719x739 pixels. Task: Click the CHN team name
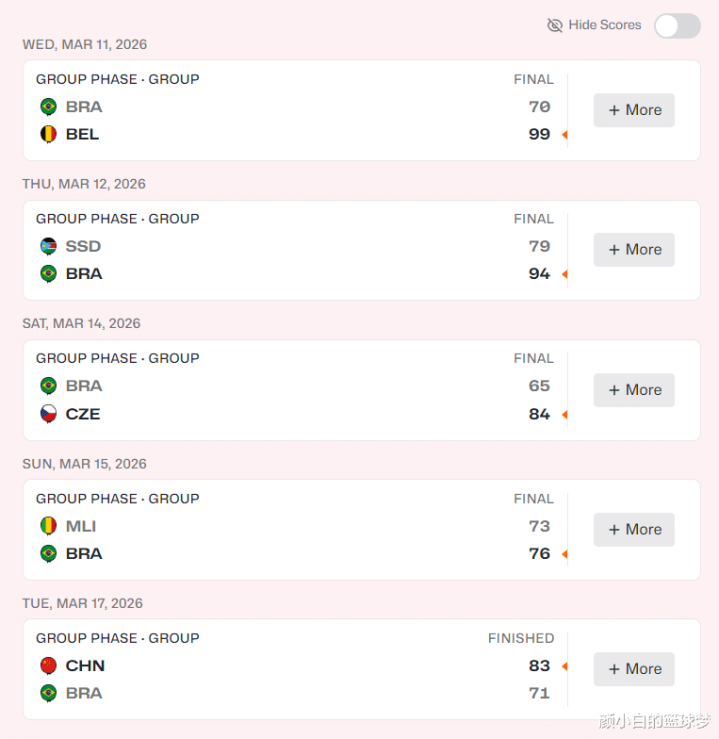(x=85, y=666)
